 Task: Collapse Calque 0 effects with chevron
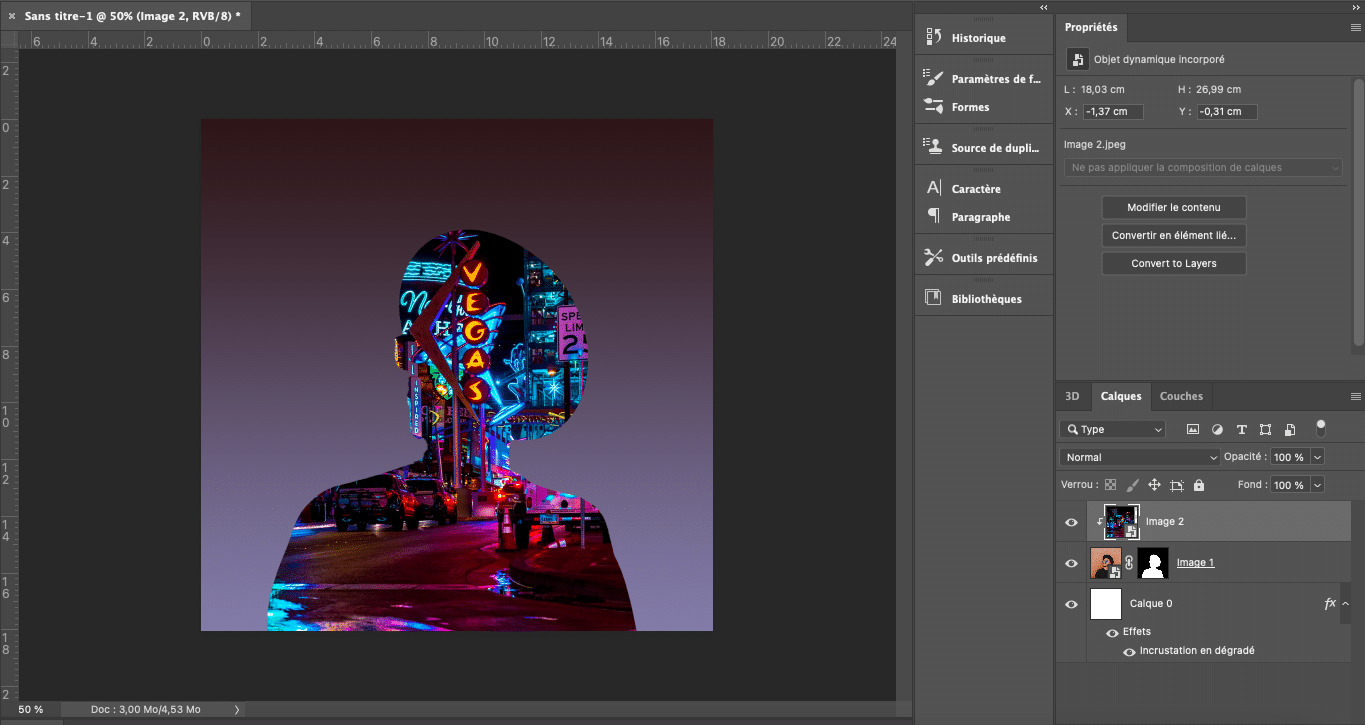pyautogui.click(x=1346, y=604)
